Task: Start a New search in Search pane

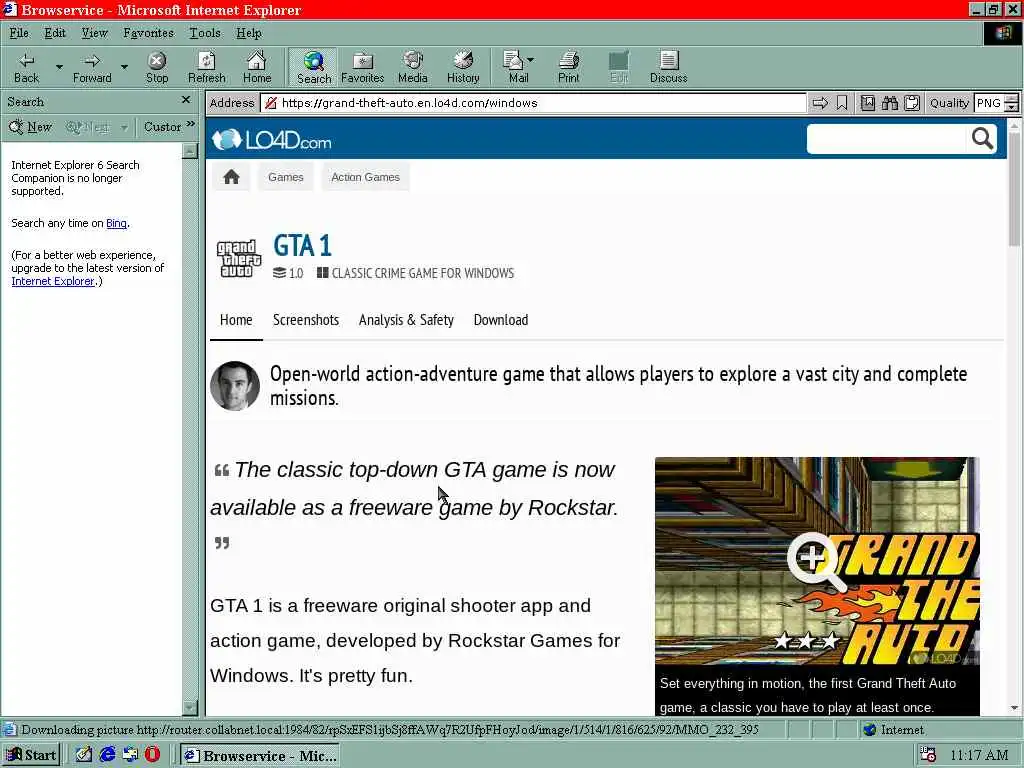Action: (31, 127)
